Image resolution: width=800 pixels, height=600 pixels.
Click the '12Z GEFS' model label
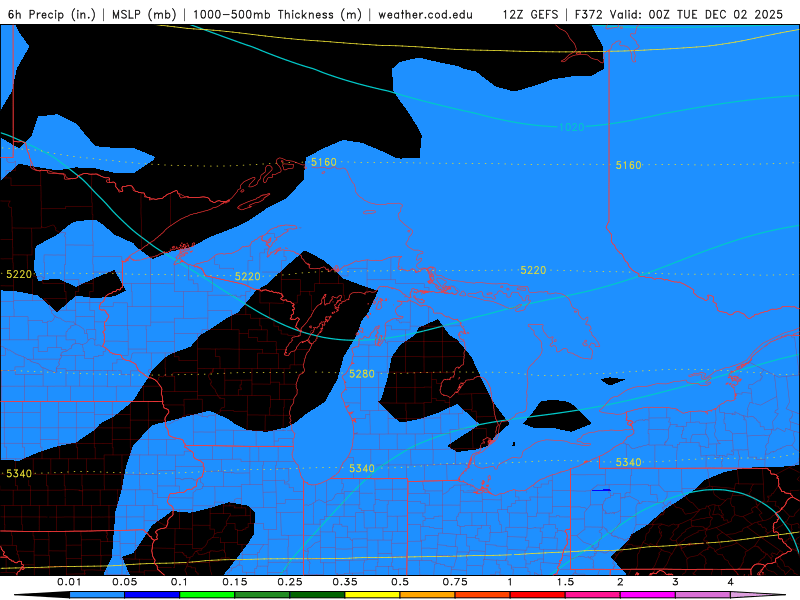click(530, 14)
